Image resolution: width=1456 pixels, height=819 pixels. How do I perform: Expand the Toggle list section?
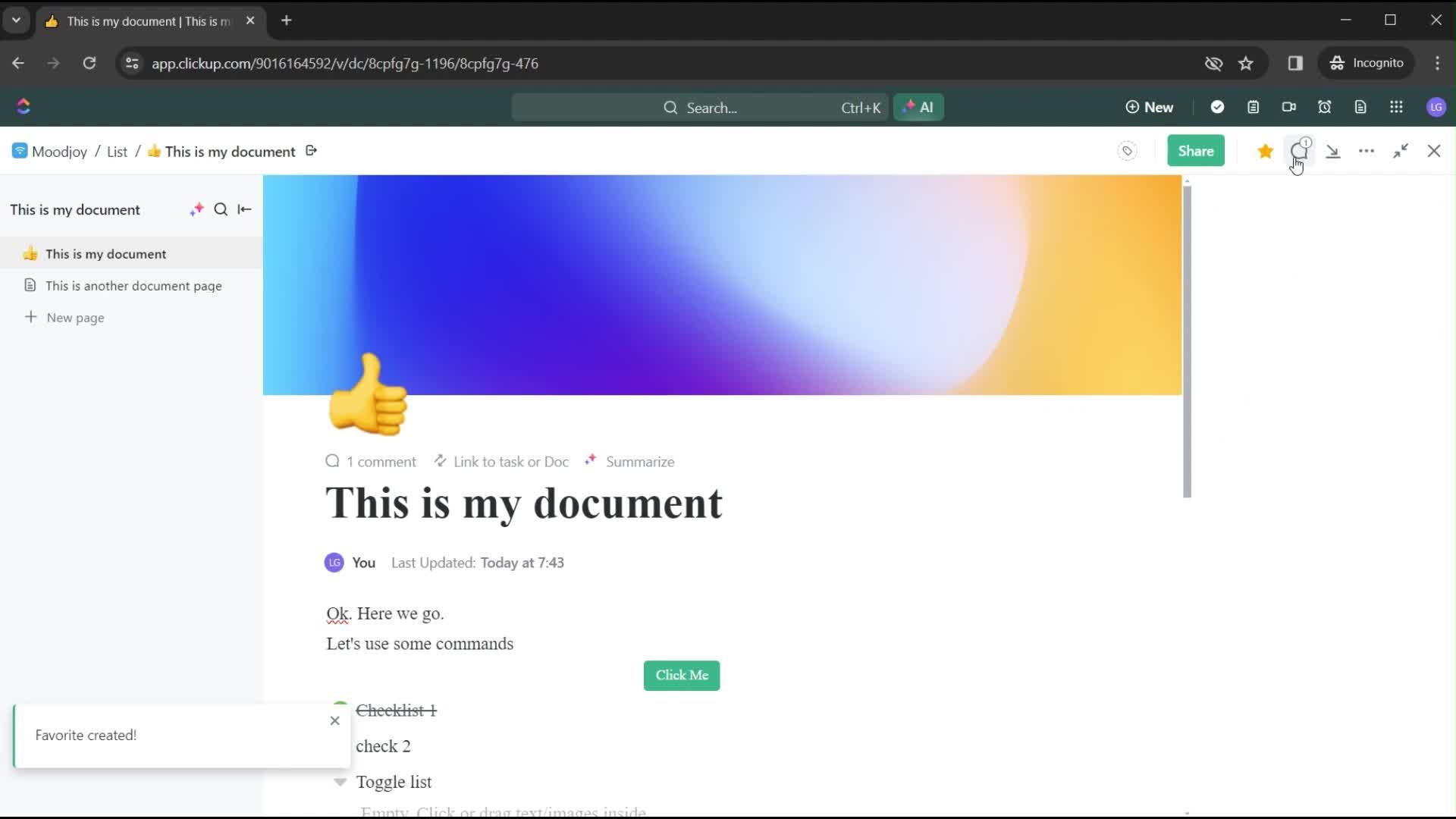pyautogui.click(x=341, y=782)
